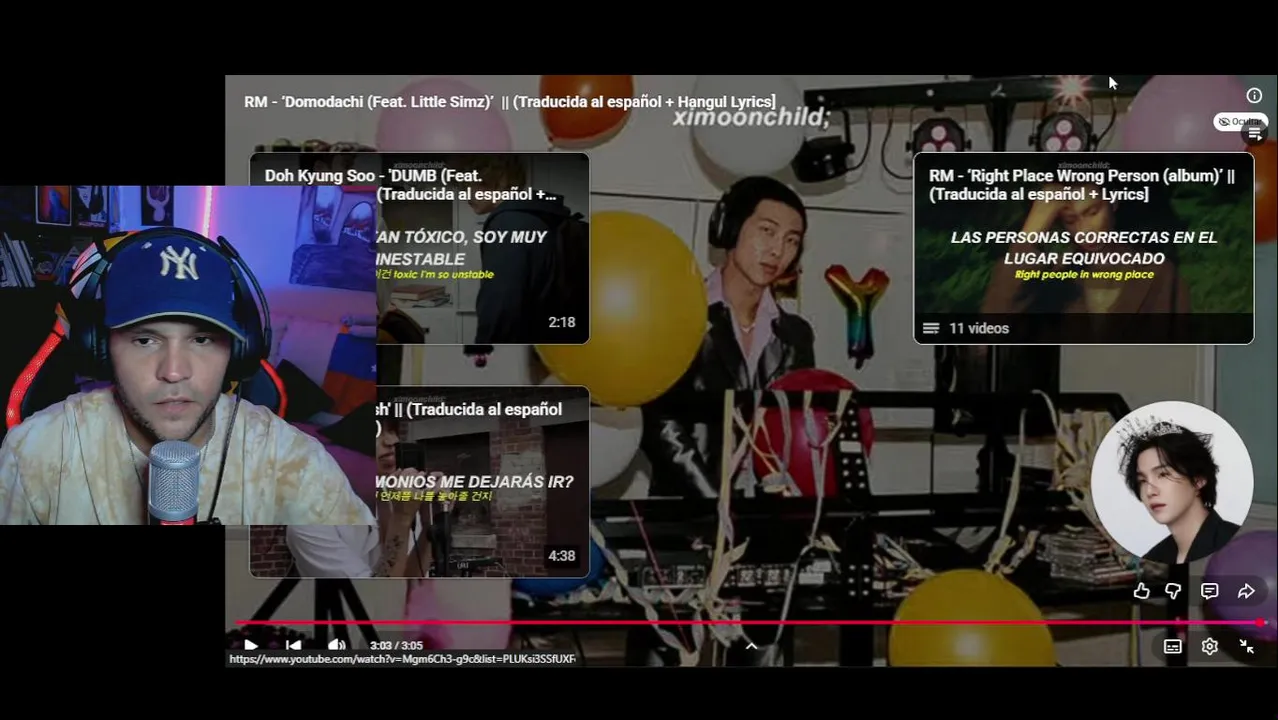This screenshot has height=720, width=1278.
Task: Click the circular channel avatar with the crown
Action: click(1172, 482)
